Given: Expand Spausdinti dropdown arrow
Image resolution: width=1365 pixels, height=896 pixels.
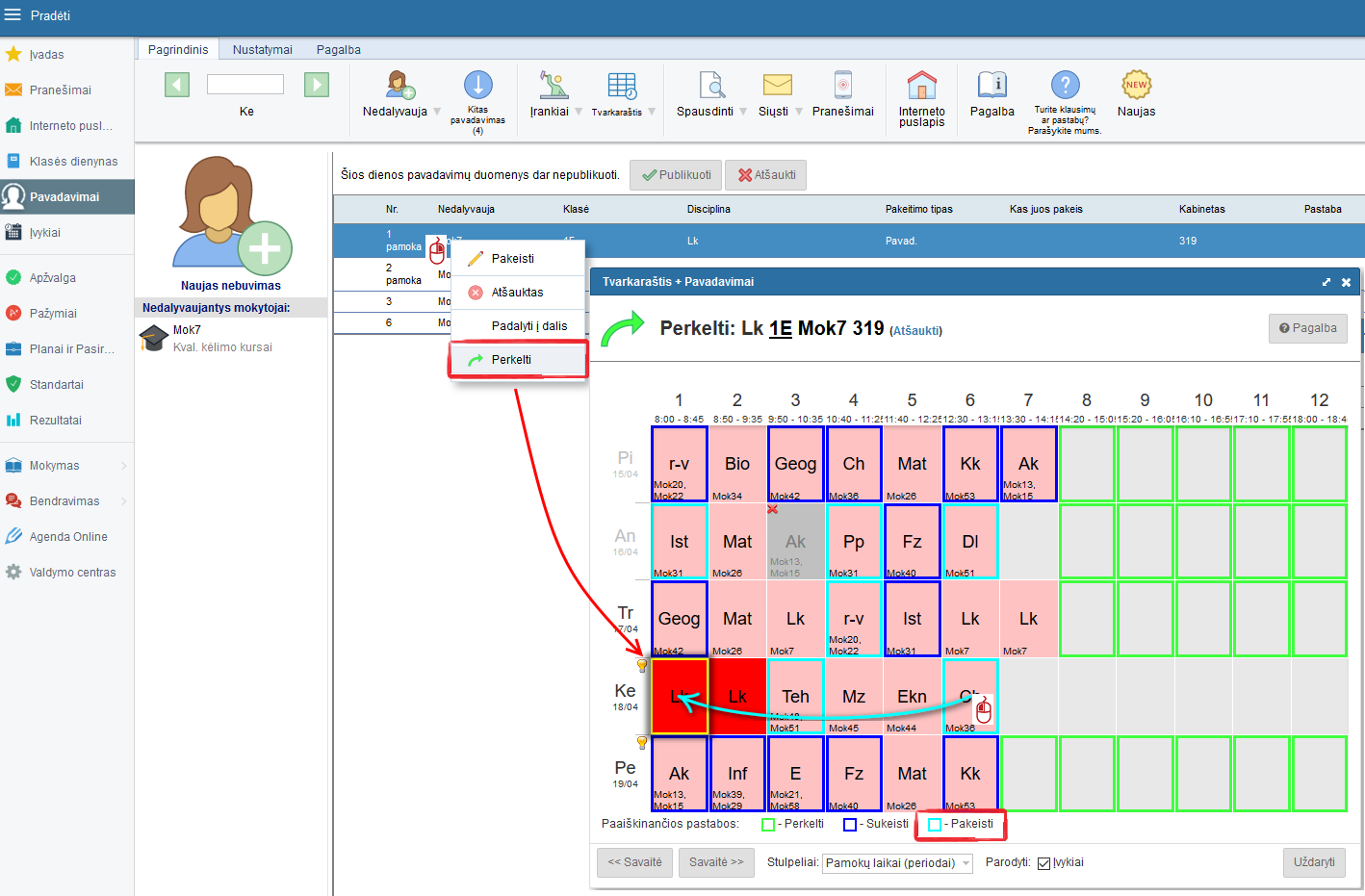Looking at the screenshot, I should pyautogui.click(x=743, y=112).
